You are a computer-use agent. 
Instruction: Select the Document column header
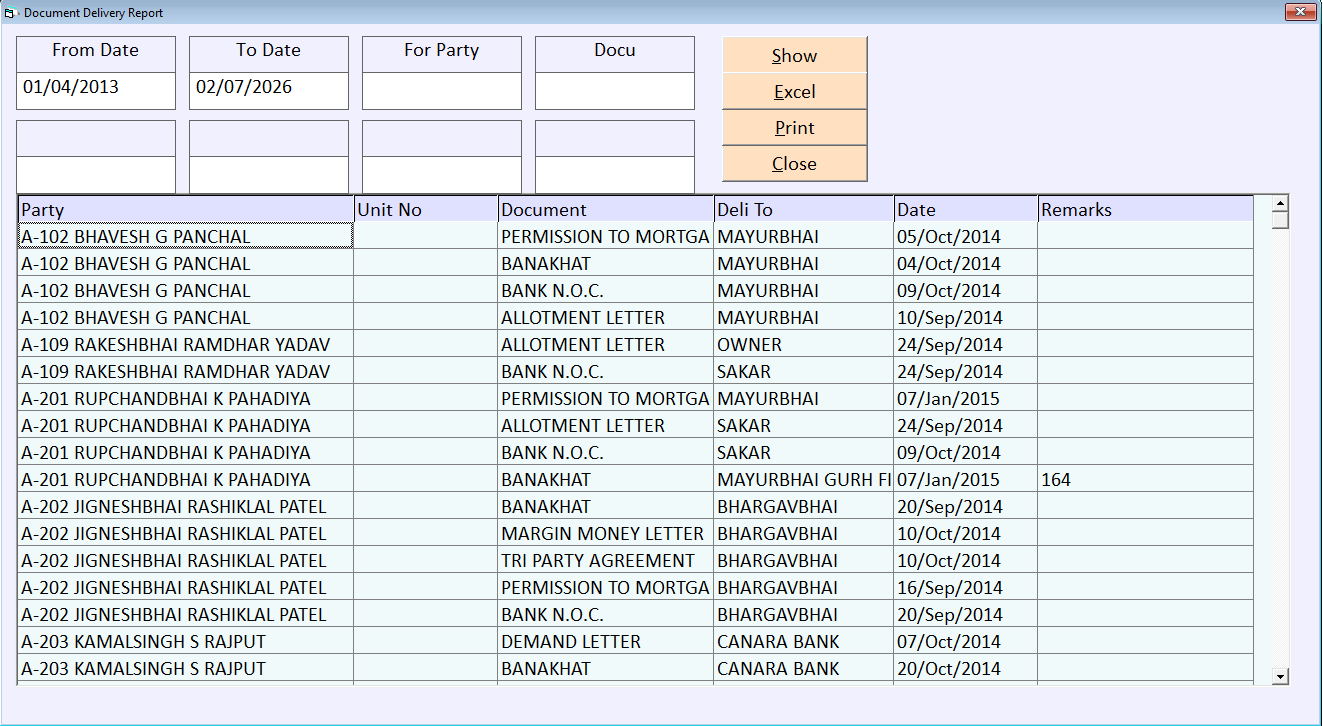coord(606,209)
